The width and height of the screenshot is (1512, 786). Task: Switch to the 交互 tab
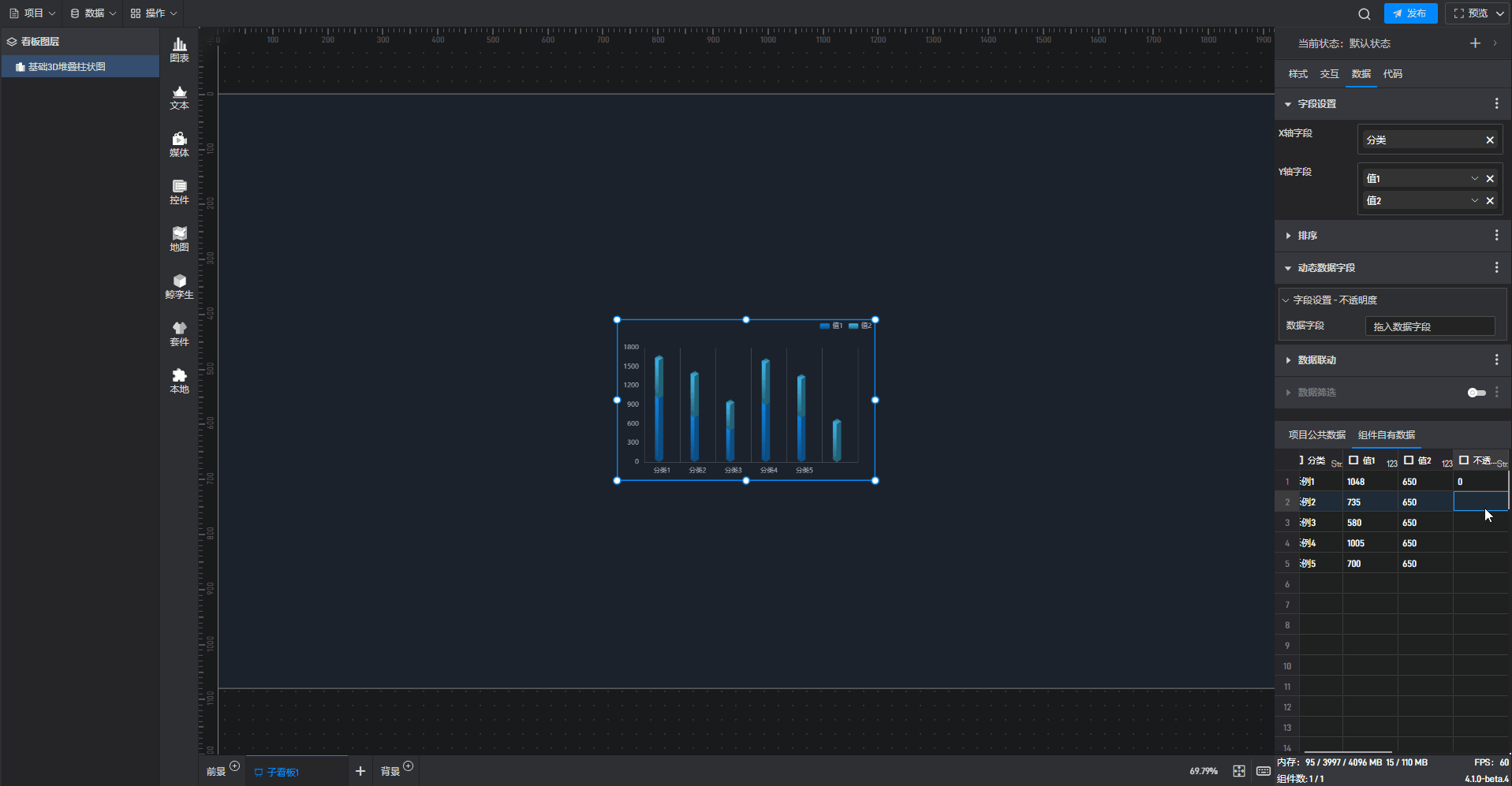(x=1329, y=74)
